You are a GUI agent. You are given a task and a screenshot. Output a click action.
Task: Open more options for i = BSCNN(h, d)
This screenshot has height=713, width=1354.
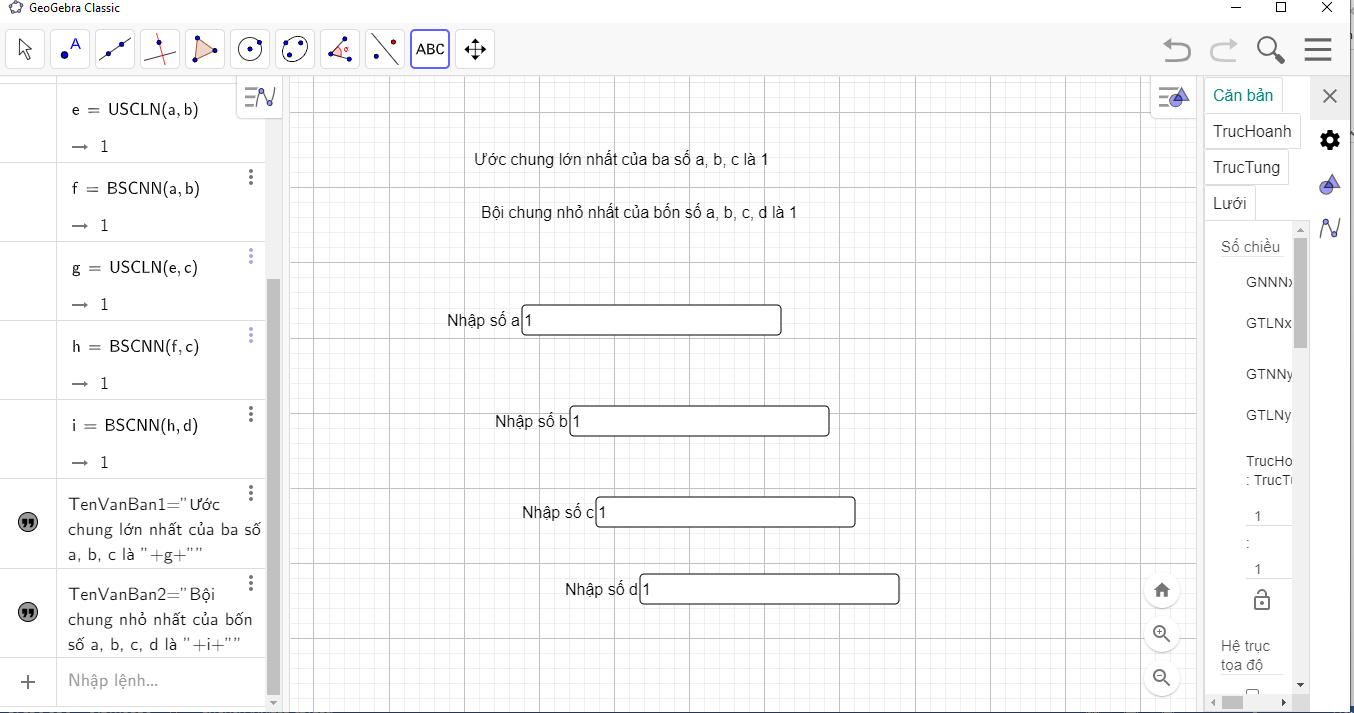[x=251, y=414]
